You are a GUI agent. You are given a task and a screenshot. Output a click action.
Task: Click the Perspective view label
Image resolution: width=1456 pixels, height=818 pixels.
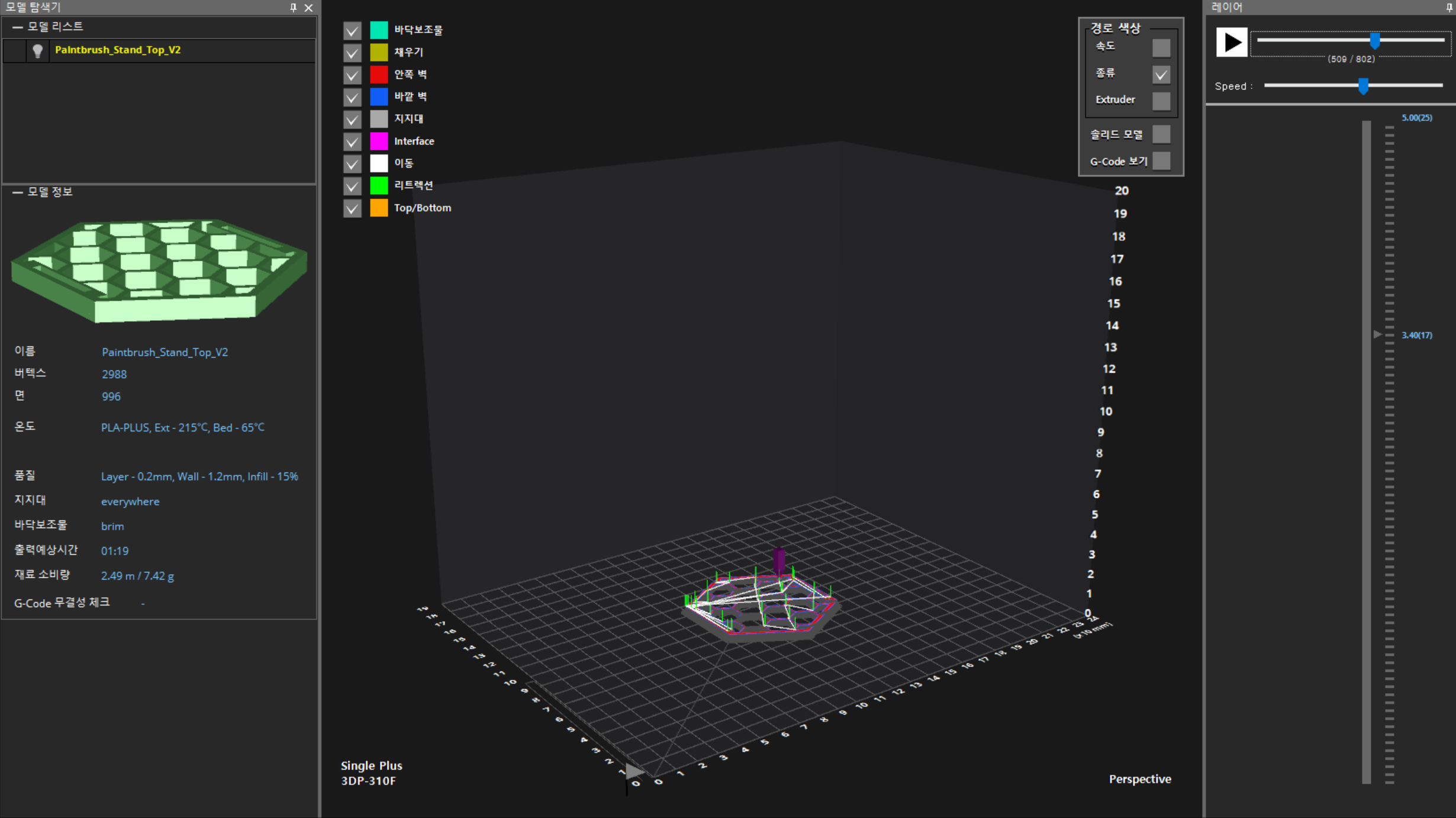pos(1140,779)
